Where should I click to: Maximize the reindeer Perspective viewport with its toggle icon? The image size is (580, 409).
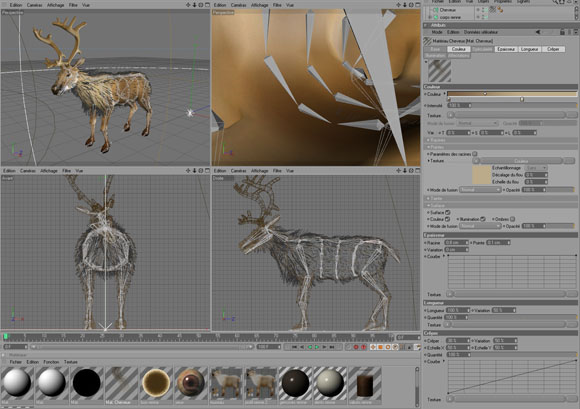tap(207, 5)
